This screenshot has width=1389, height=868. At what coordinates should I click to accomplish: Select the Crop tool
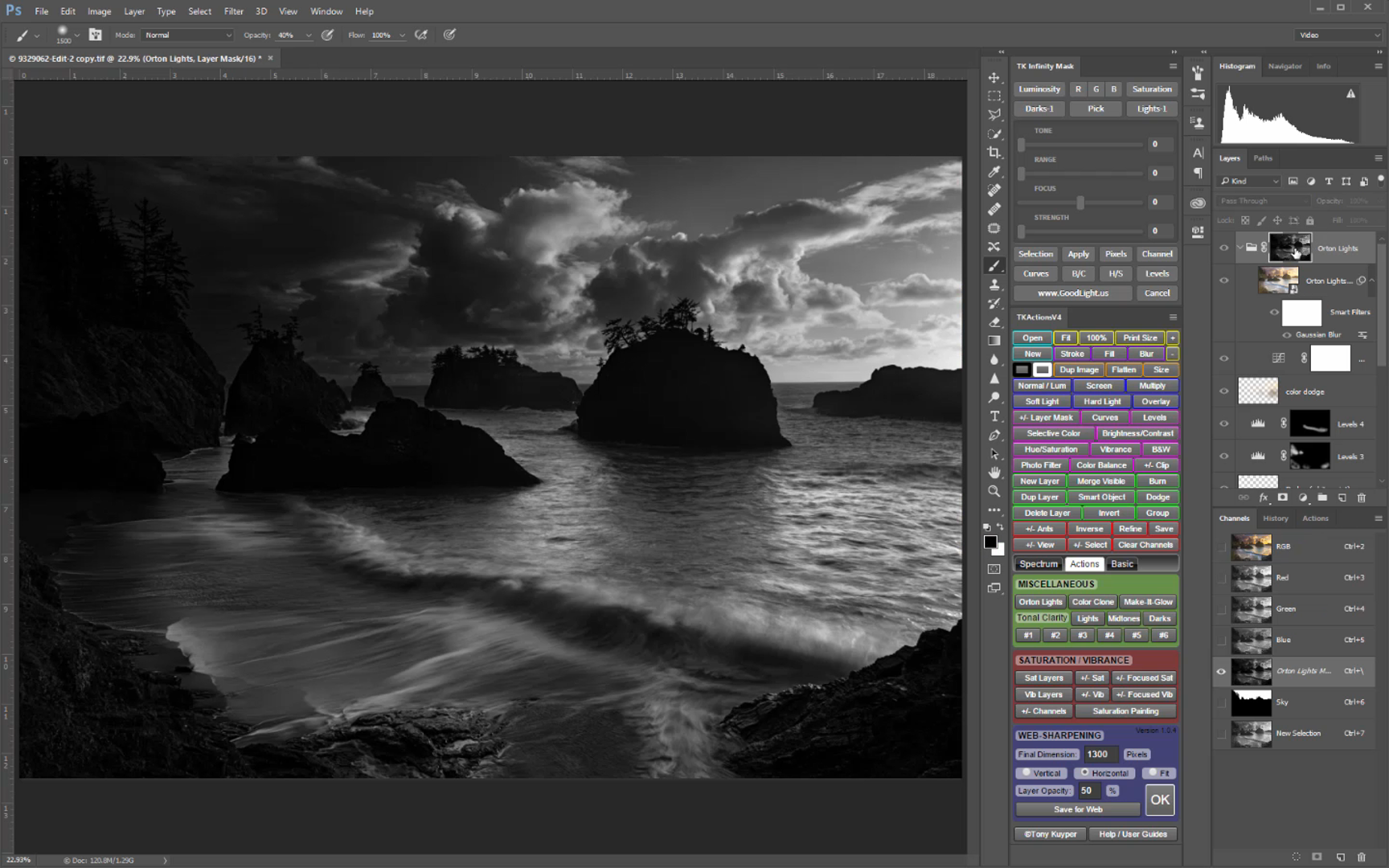[994, 153]
